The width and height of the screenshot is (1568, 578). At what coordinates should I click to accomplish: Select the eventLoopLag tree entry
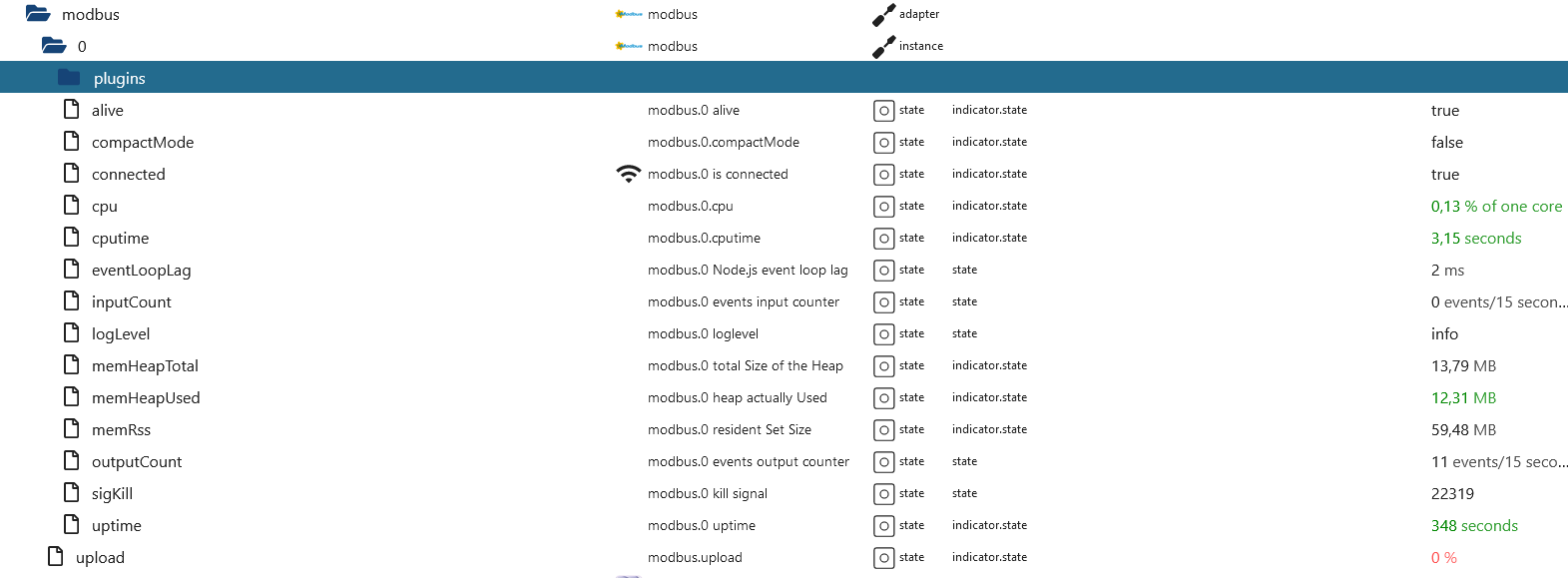click(141, 271)
